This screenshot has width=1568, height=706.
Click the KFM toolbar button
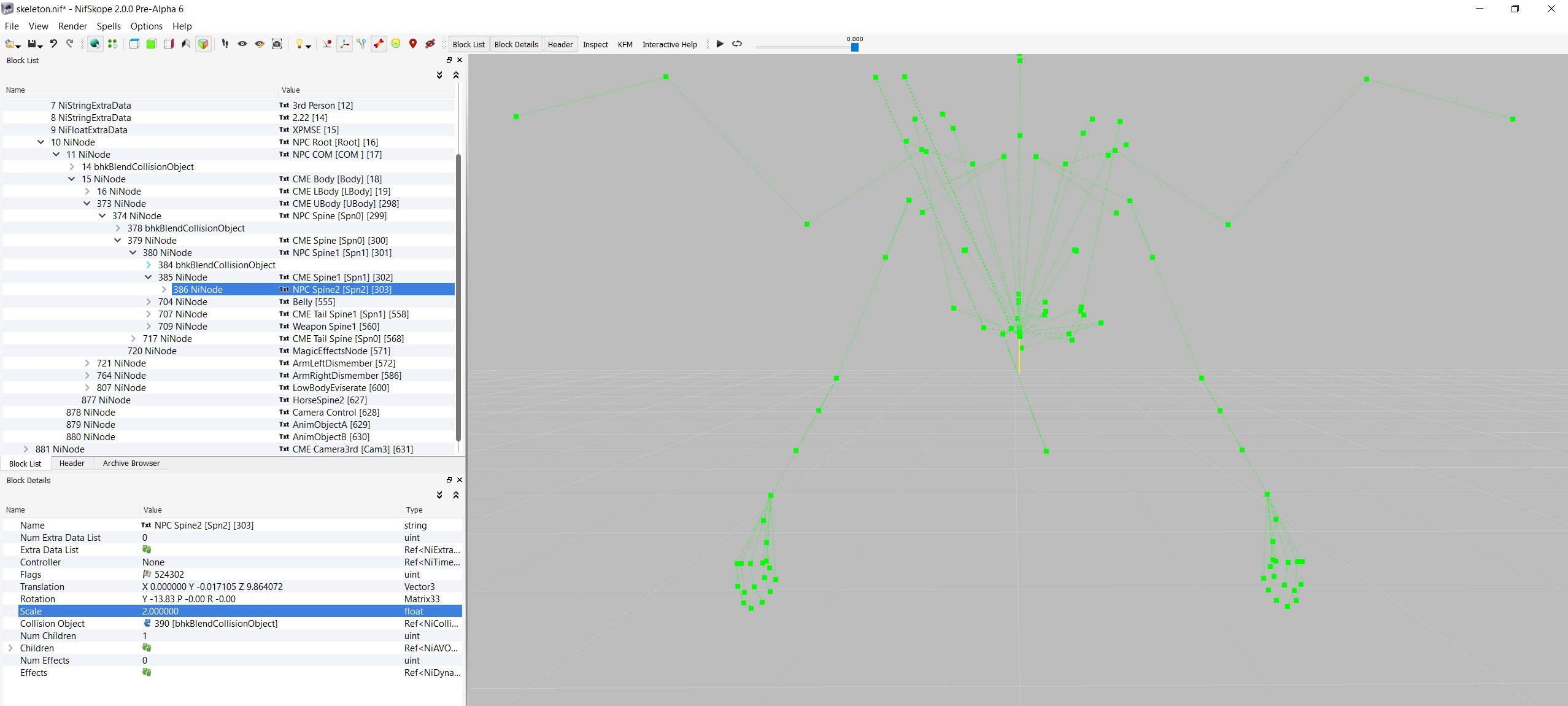[x=625, y=44]
